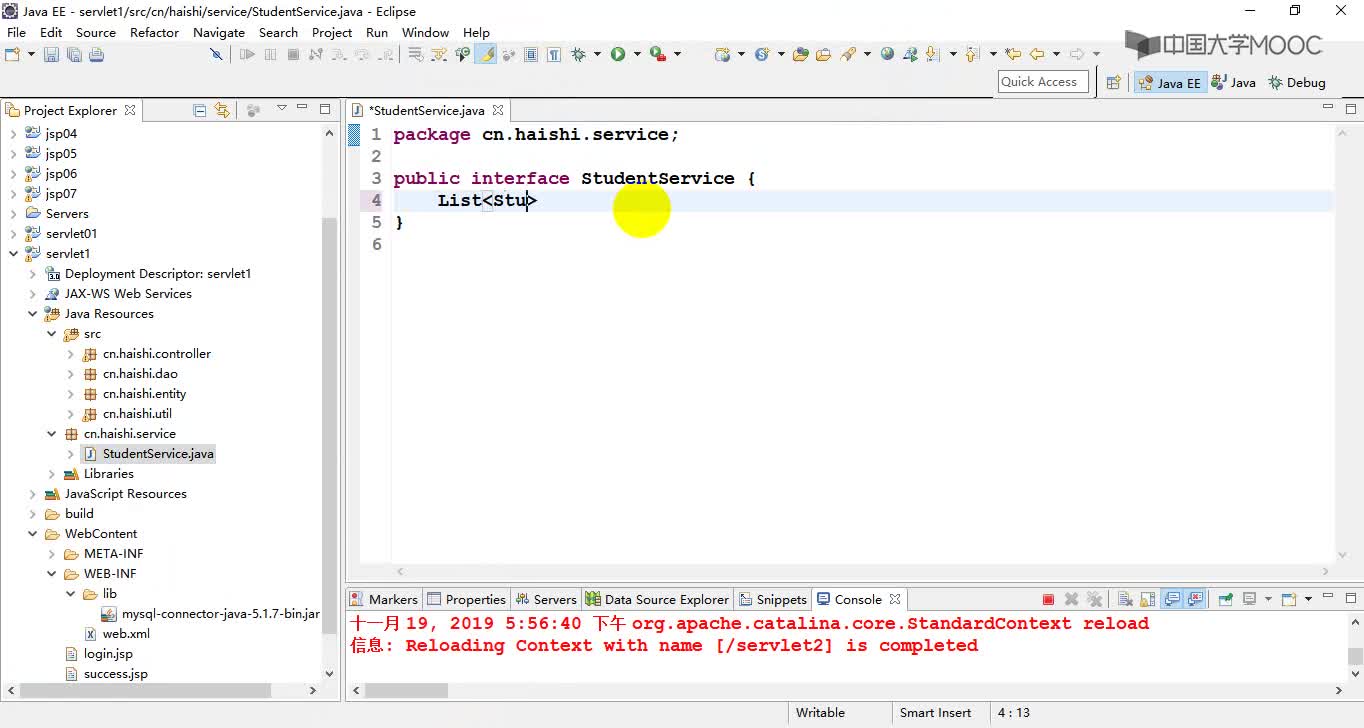Switch to the Snippets tab
Viewport: 1364px width, 728px height.
pyautogui.click(x=773, y=599)
